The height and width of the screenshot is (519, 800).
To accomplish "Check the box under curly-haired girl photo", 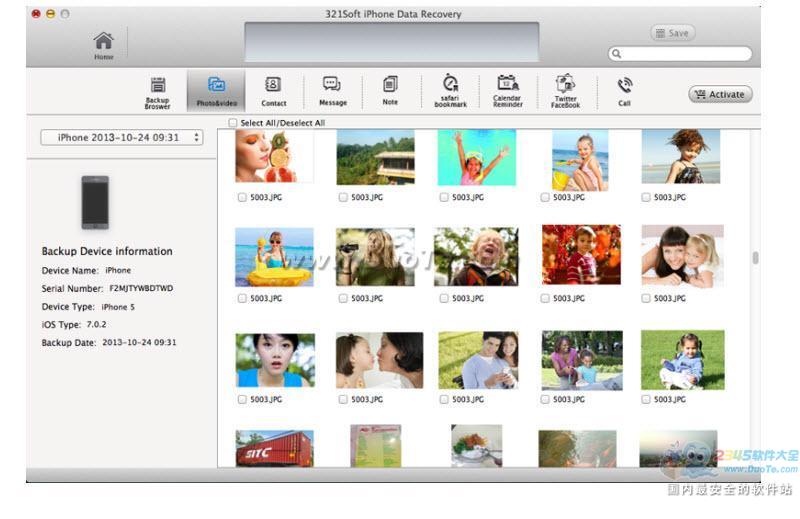I will point(646,197).
